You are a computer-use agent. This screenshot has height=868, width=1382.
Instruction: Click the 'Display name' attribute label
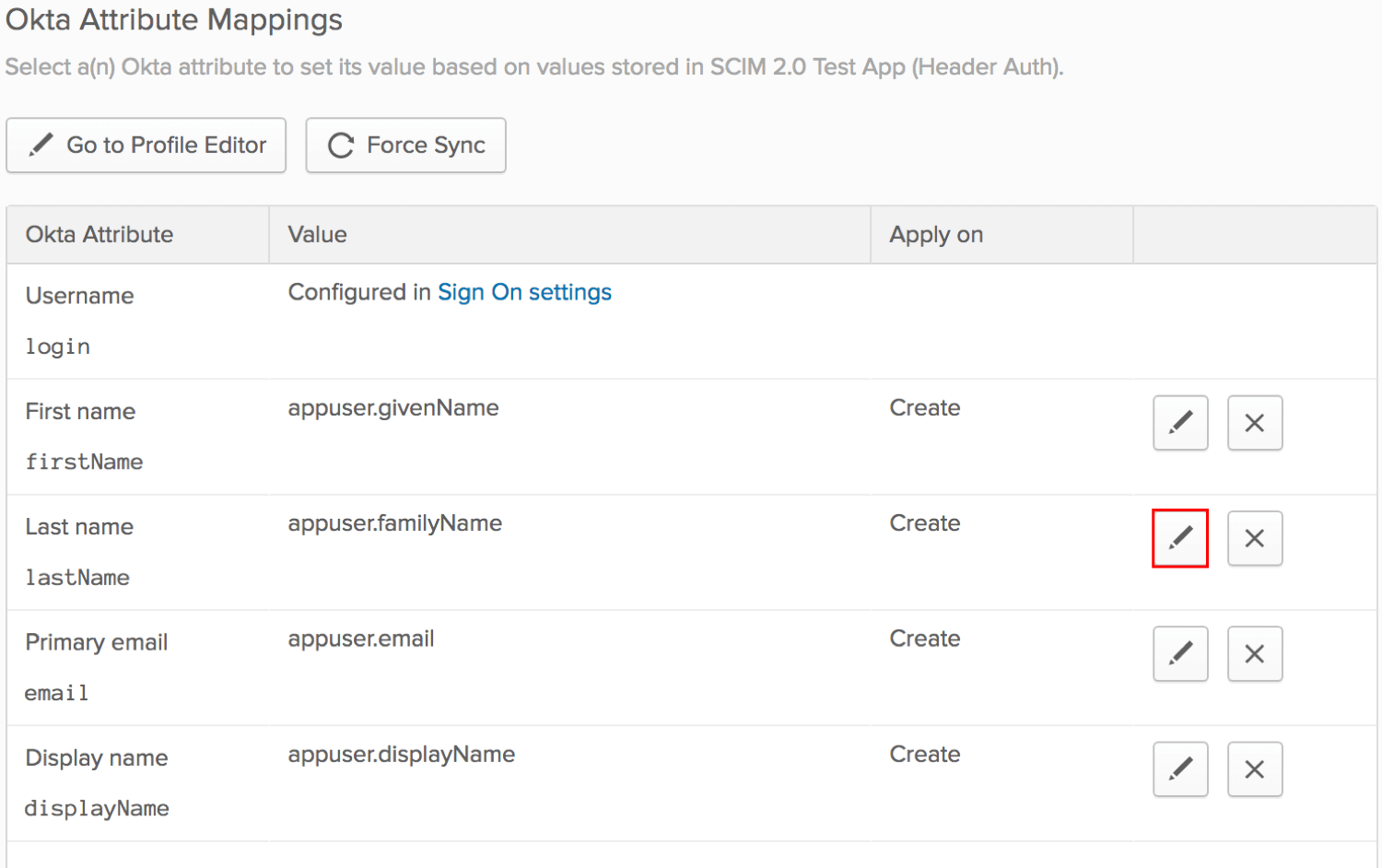click(97, 758)
